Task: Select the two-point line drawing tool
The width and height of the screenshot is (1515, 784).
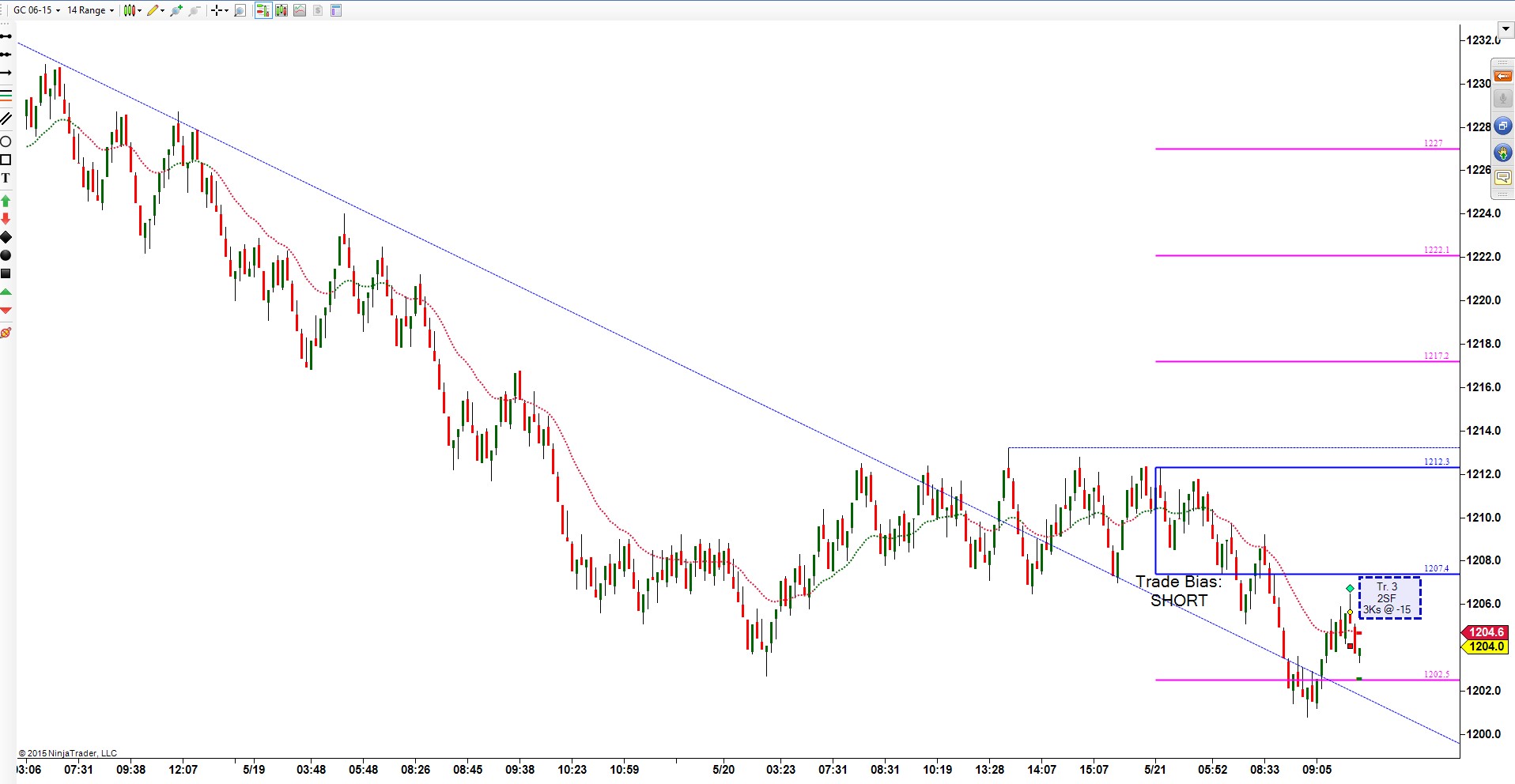Action: (6, 36)
